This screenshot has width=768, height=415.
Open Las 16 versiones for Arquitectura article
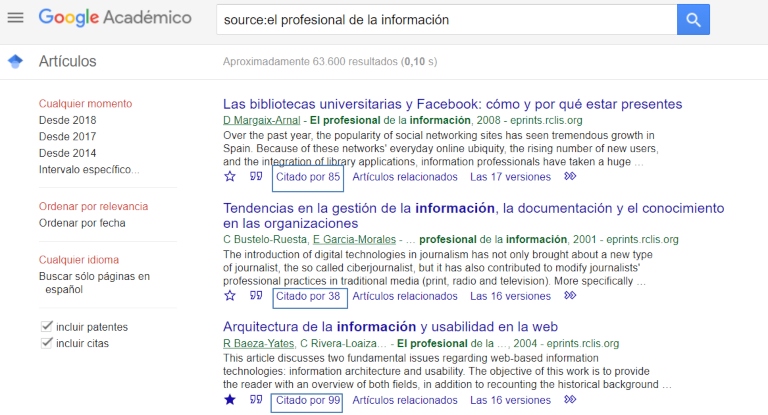(510, 400)
